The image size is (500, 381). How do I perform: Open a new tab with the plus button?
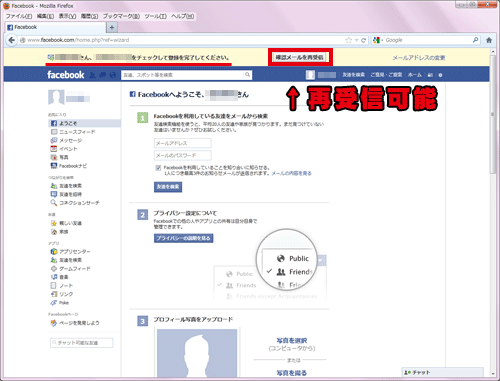[112, 27]
